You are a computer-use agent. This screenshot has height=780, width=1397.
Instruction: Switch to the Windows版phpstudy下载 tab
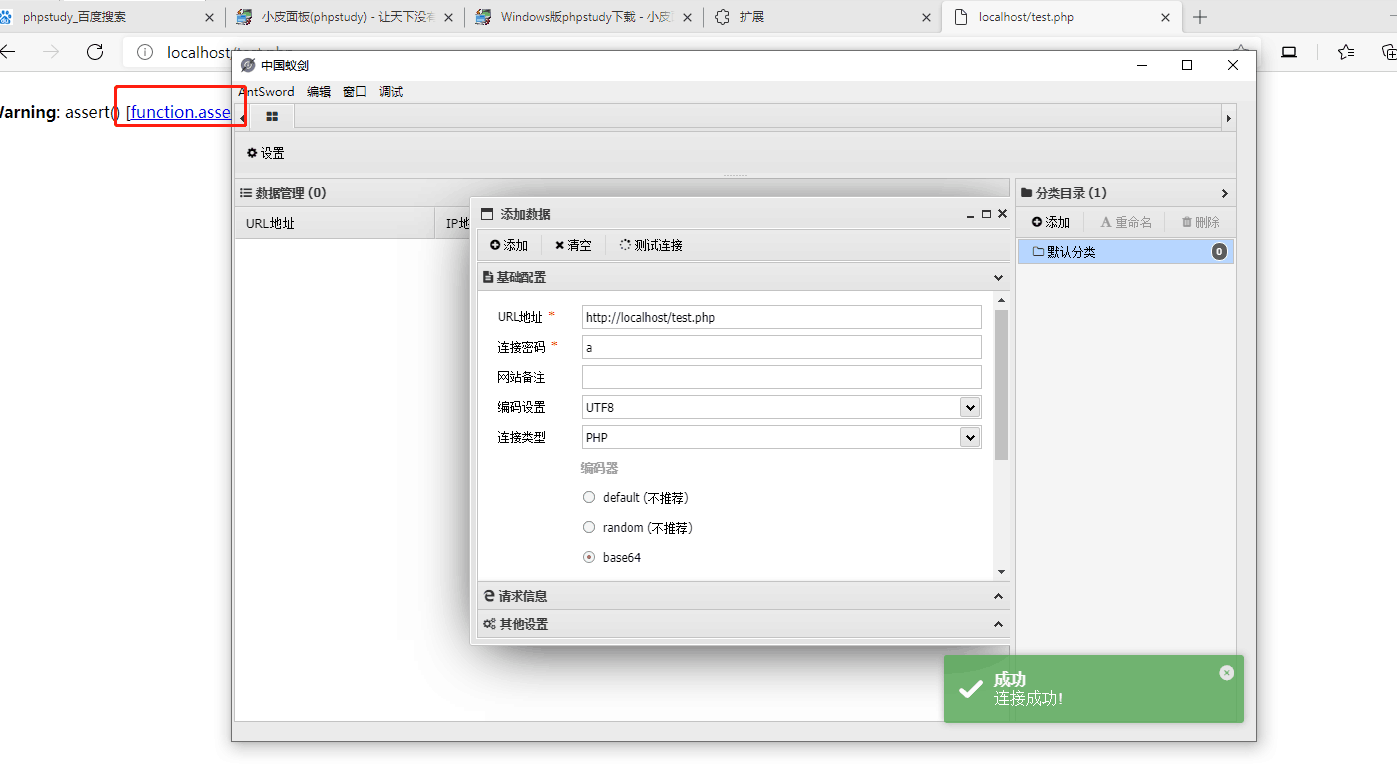pos(584,17)
